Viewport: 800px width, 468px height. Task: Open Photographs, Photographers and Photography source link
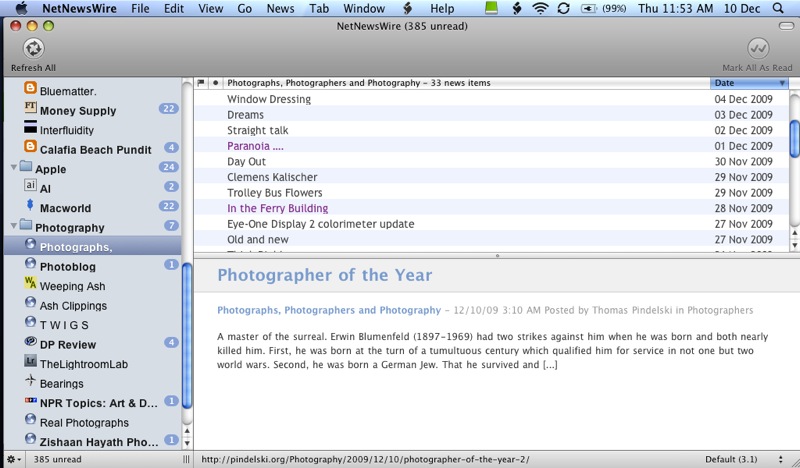[x=329, y=310]
